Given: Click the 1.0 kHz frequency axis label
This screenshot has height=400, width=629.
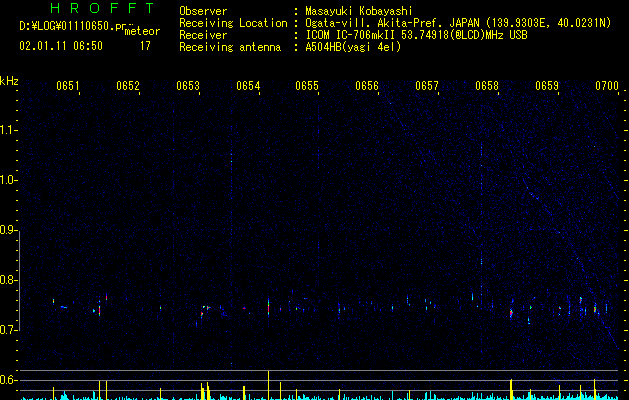Looking at the screenshot, I should pos(7,180).
